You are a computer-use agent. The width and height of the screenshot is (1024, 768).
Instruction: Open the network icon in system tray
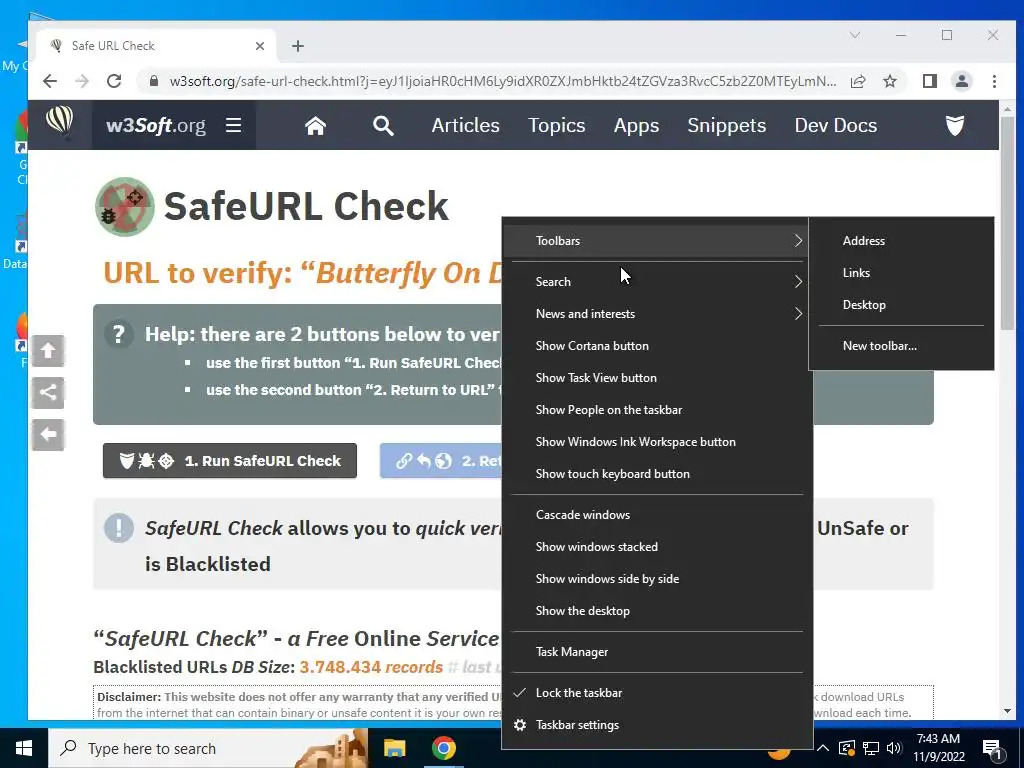click(871, 748)
